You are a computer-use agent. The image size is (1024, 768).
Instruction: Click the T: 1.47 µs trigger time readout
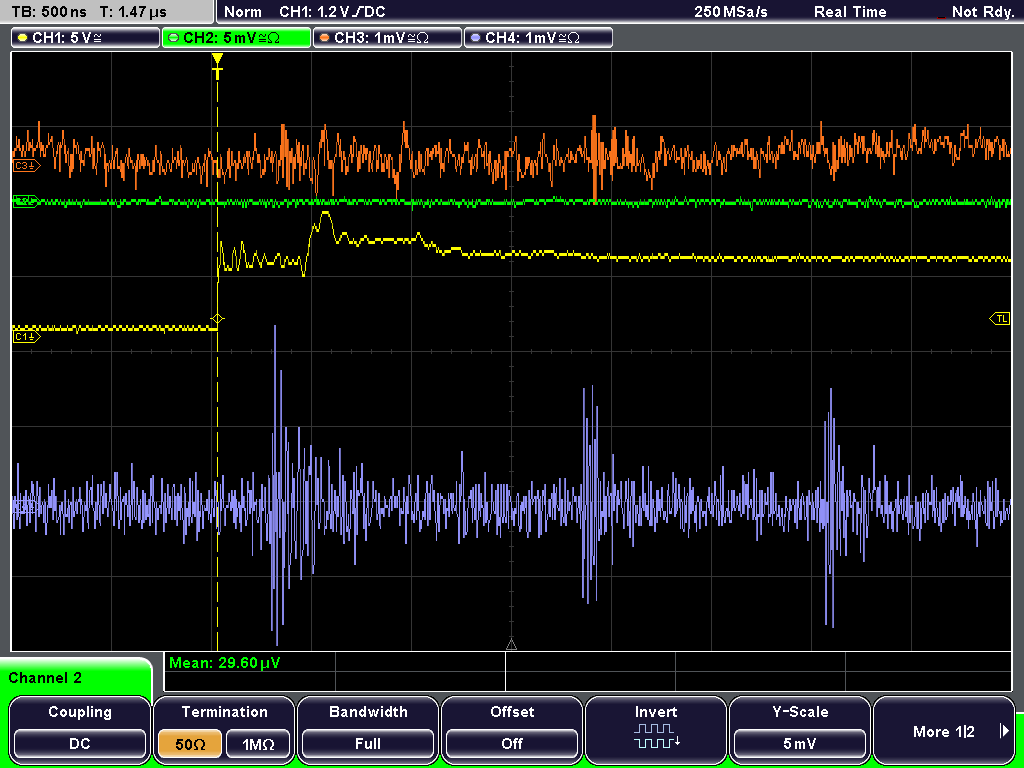(133, 11)
